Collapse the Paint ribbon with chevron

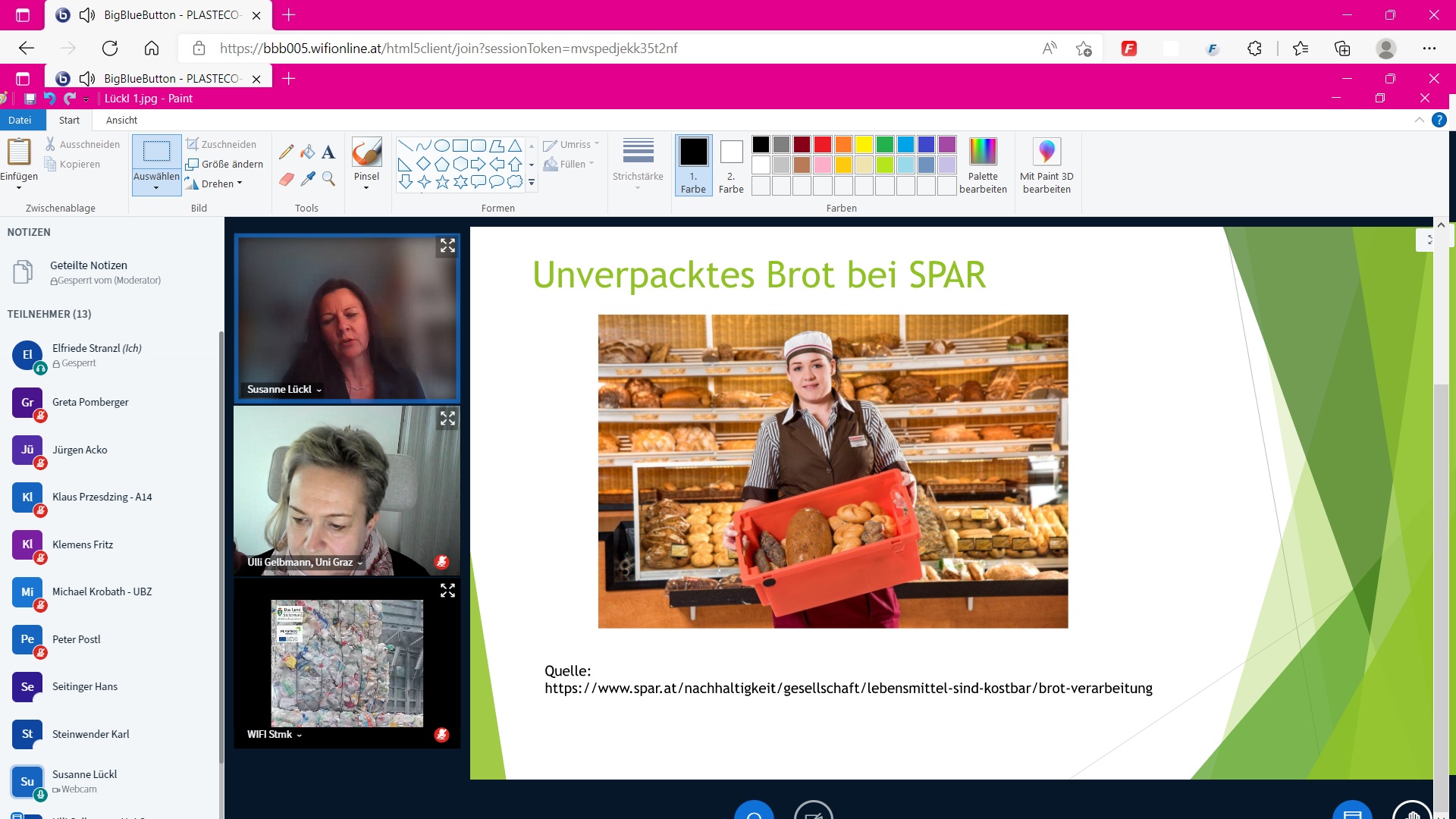(x=1419, y=120)
